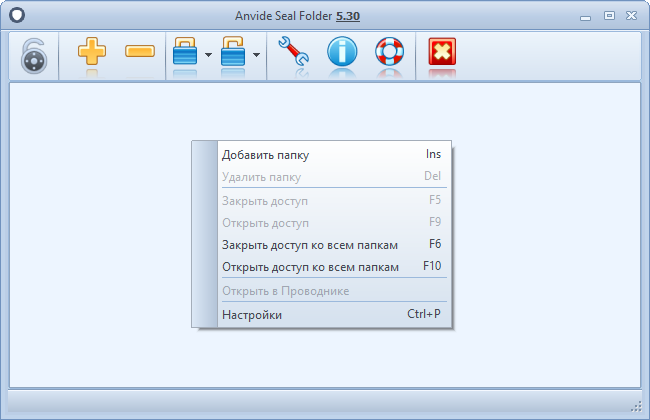Choose 'Открыть в Проводнике' entry

point(332,291)
